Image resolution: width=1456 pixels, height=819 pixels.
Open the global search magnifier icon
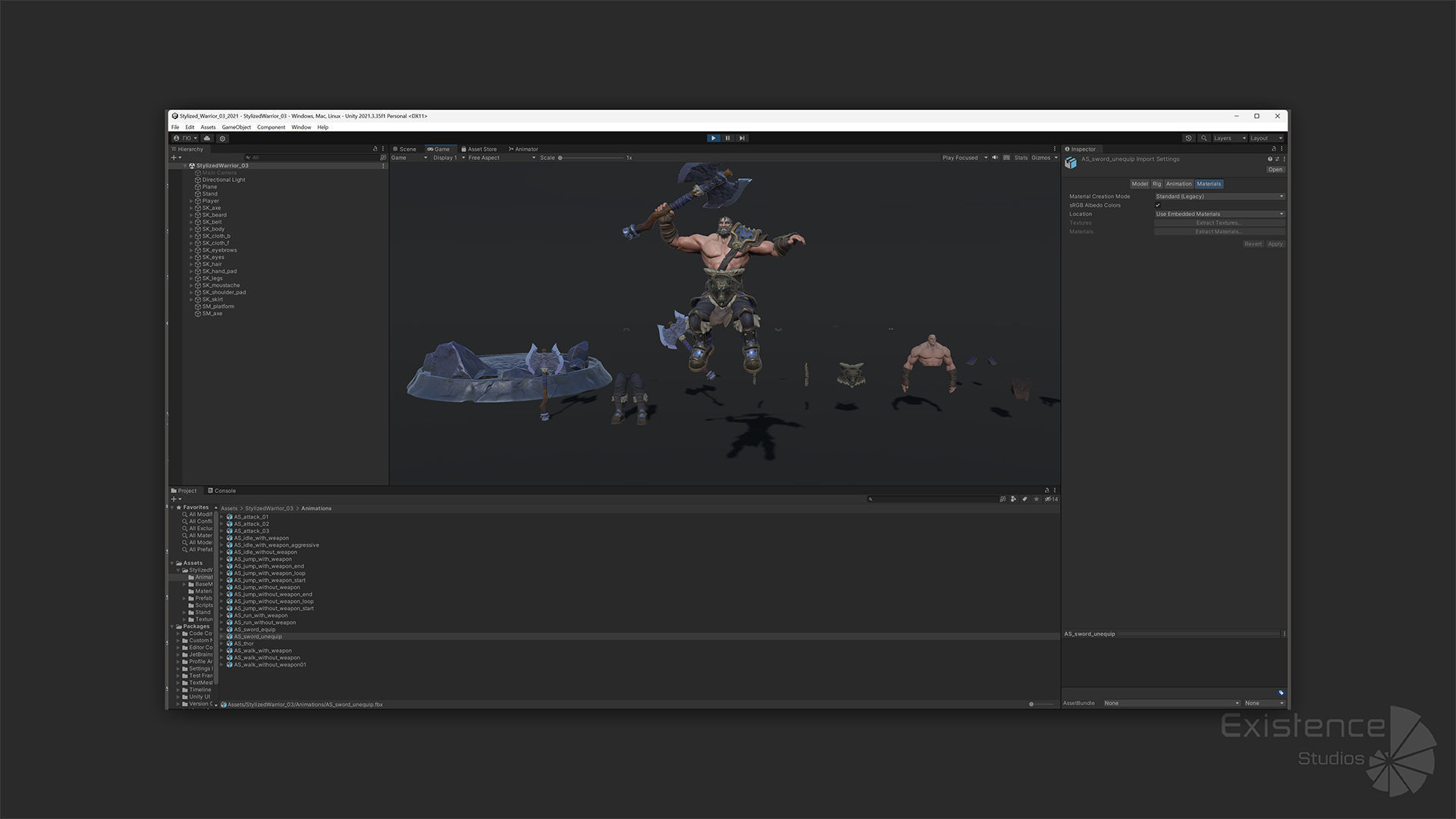[x=1203, y=138]
